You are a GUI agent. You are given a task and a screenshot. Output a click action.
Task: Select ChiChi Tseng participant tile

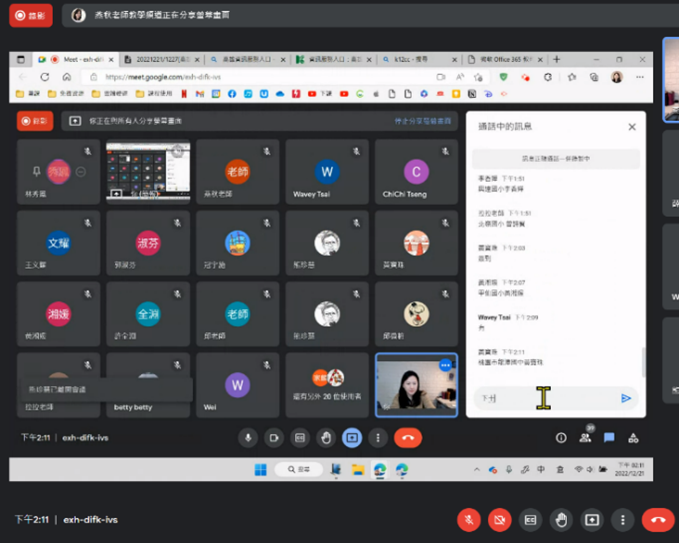point(416,172)
